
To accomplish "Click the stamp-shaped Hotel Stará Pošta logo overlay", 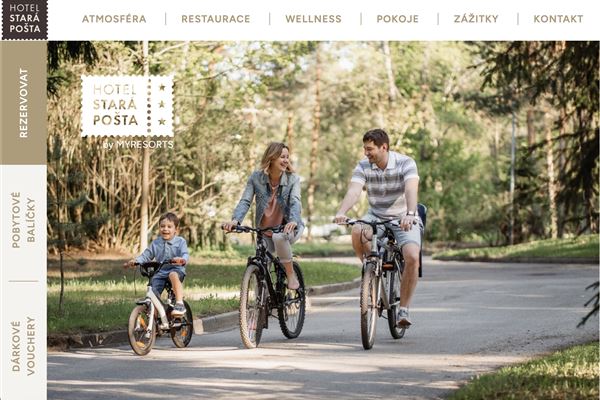I will 127,106.
